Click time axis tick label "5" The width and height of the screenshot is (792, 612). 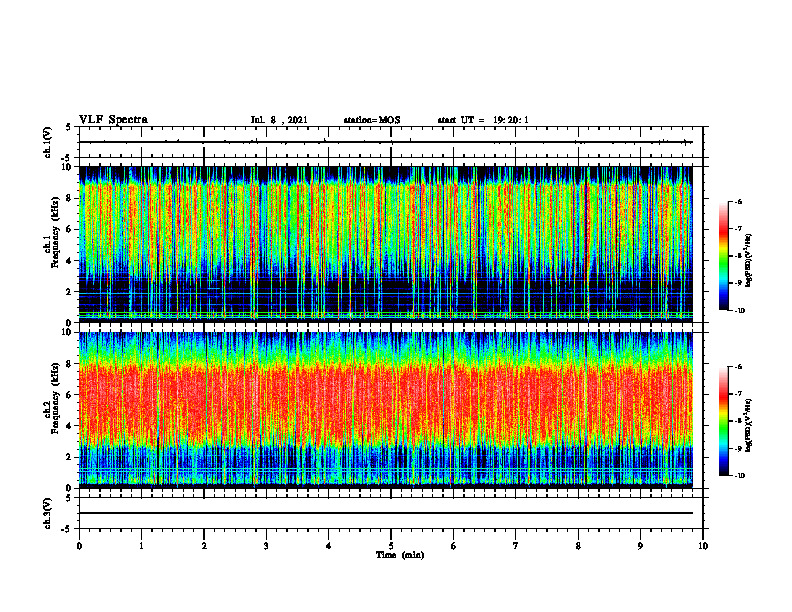point(391,546)
